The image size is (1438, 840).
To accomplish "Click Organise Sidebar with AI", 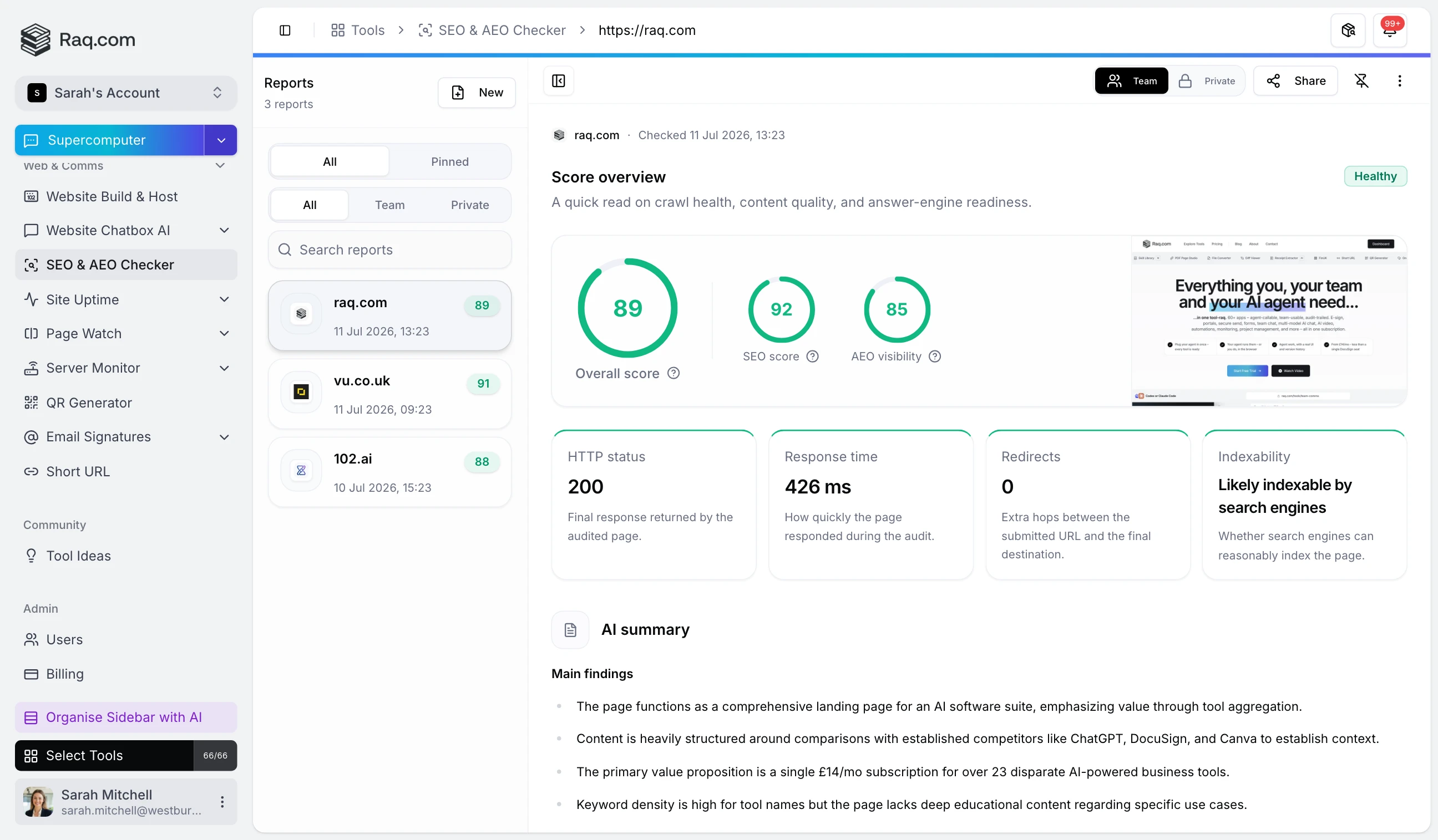I will (125, 717).
